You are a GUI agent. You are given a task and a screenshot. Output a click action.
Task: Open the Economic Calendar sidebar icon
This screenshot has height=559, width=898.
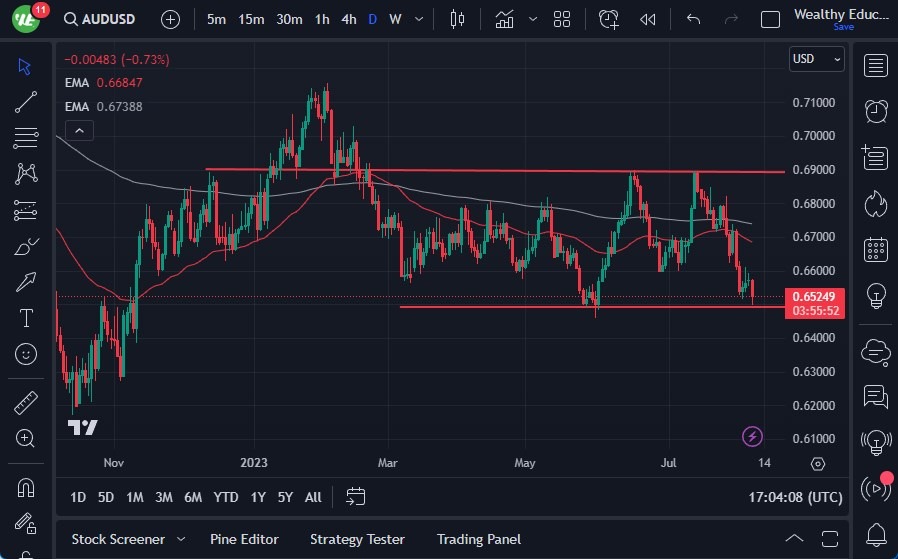pyautogui.click(x=876, y=249)
